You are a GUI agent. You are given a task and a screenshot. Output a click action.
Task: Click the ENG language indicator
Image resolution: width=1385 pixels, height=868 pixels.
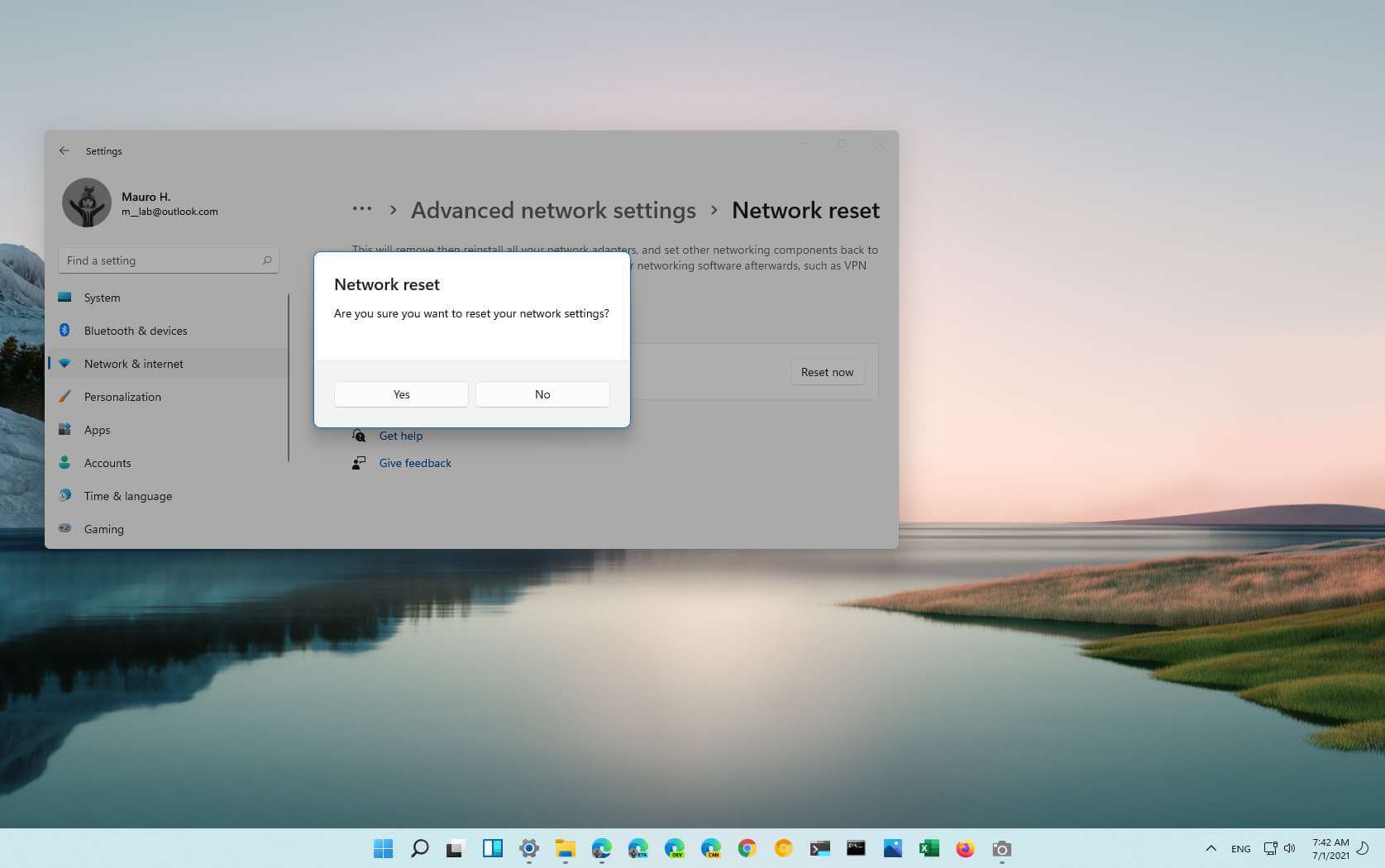coord(1240,848)
